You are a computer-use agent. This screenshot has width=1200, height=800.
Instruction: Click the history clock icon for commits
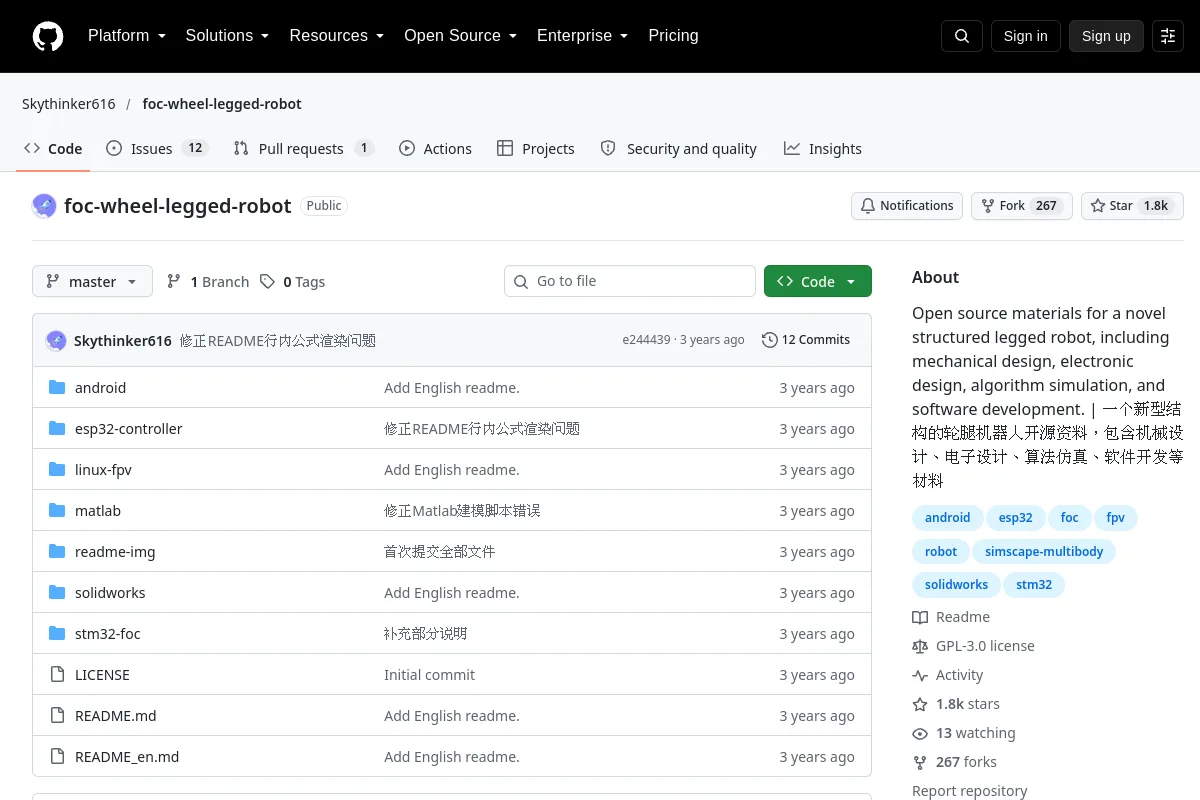pyautogui.click(x=769, y=340)
